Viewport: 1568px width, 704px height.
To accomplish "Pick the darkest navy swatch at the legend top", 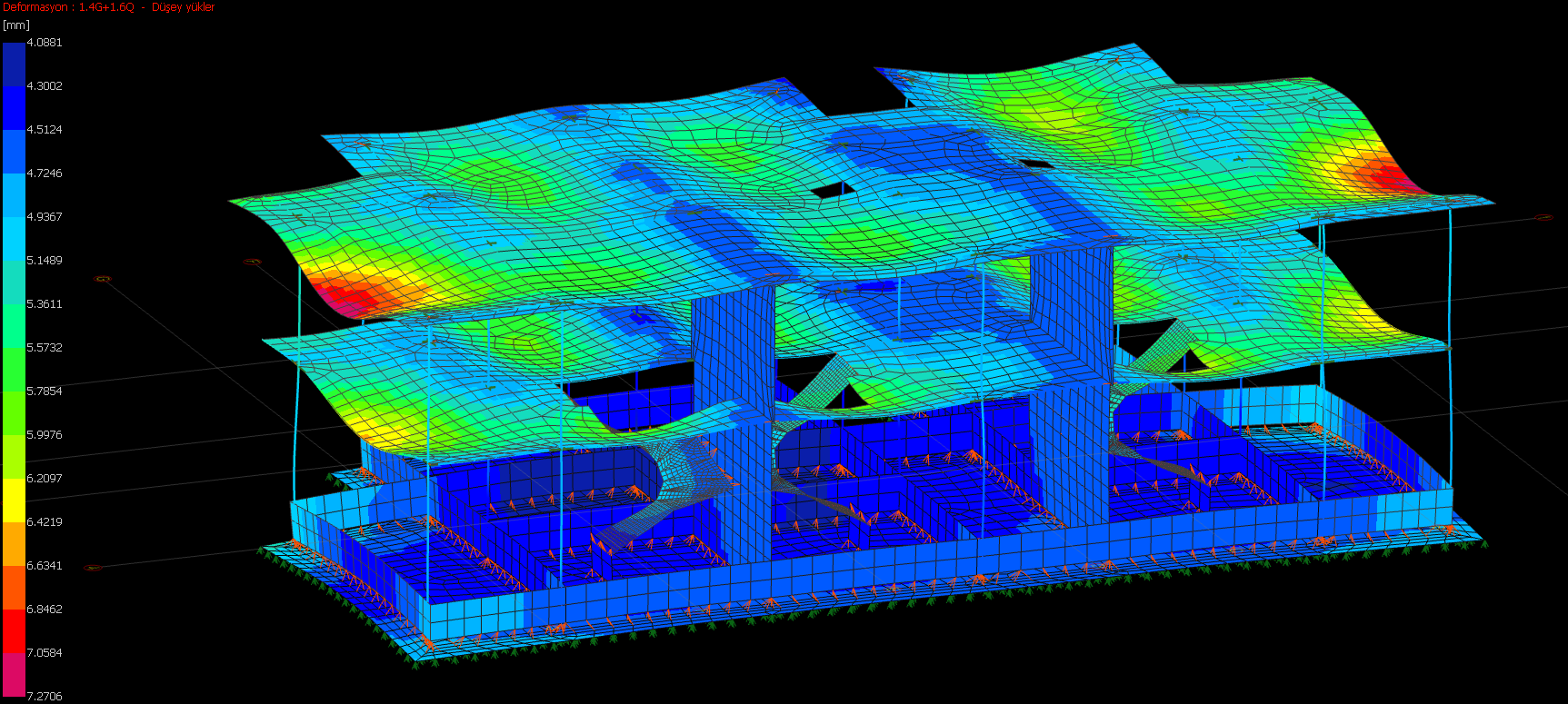I will (14, 64).
